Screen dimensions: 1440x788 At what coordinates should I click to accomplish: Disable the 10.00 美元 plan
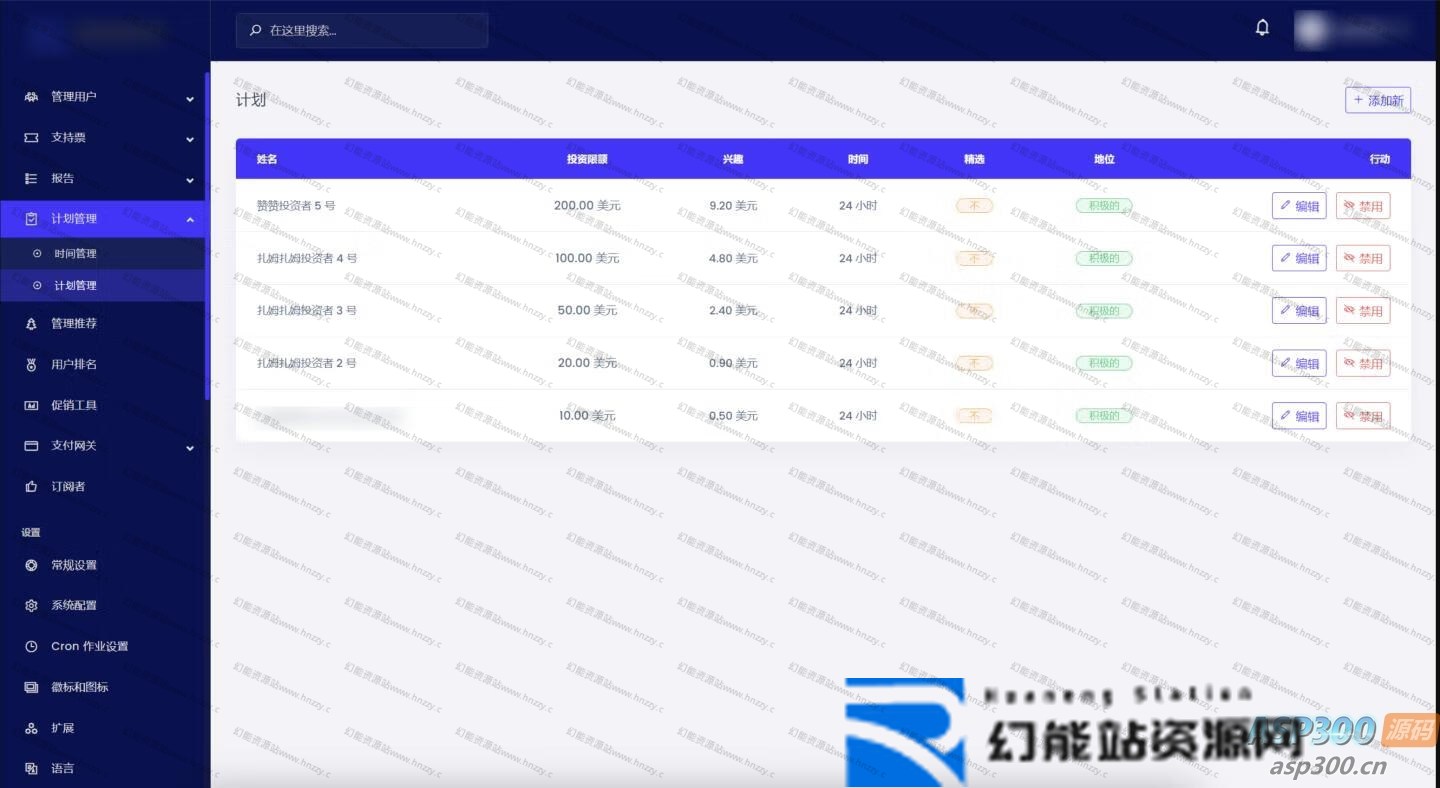point(1362,416)
